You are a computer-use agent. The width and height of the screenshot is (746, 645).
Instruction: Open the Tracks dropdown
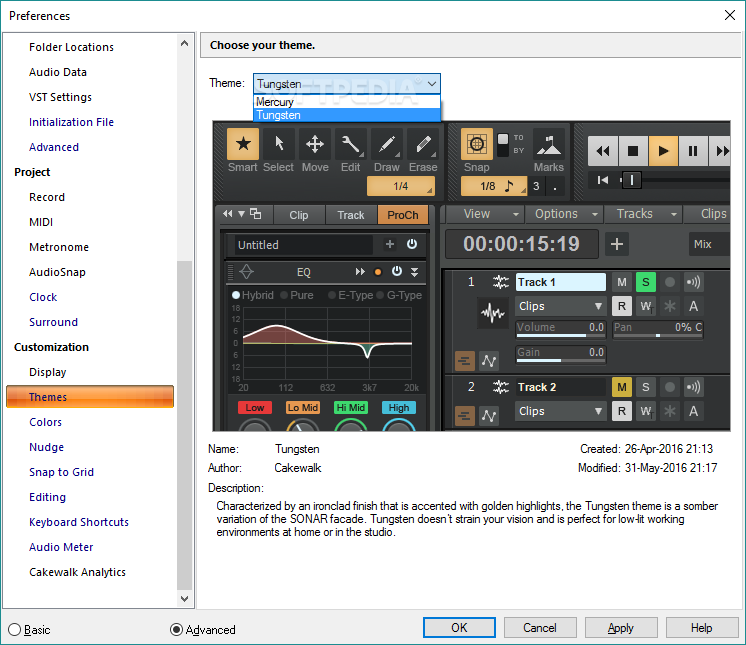(644, 214)
